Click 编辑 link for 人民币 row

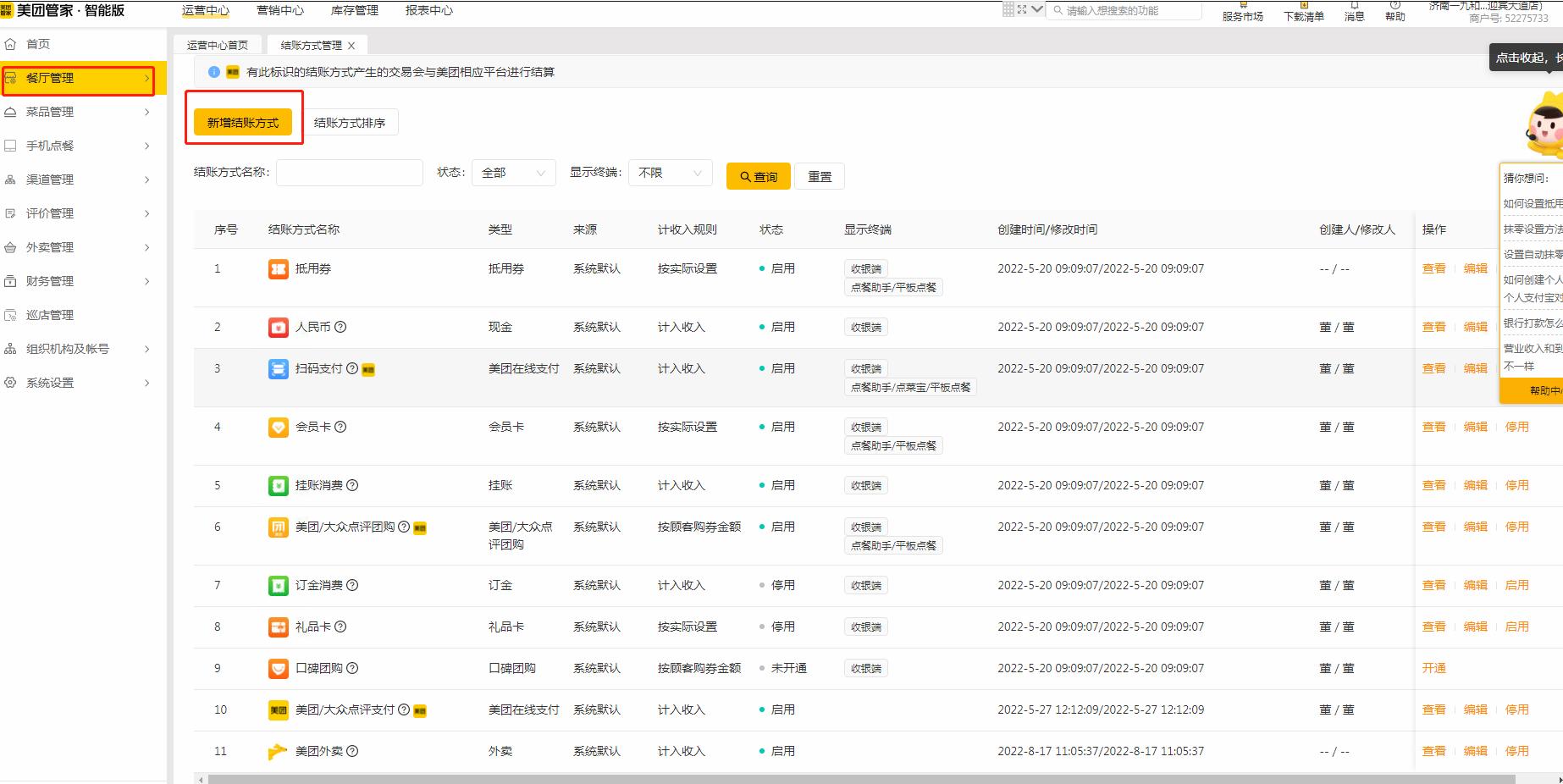[1475, 327]
